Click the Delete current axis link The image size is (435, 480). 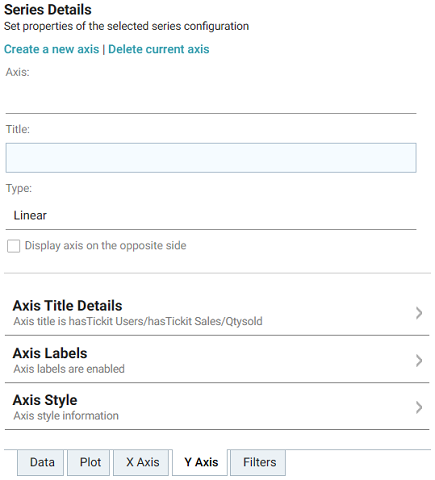[x=159, y=49]
